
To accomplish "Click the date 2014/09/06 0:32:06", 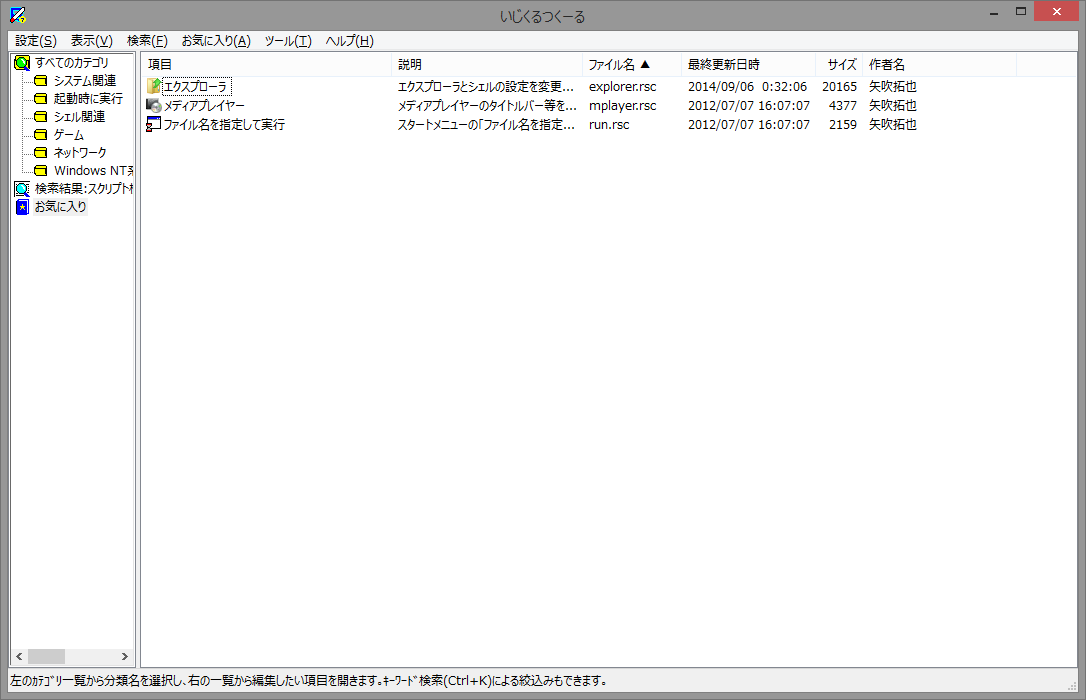I will pos(747,87).
